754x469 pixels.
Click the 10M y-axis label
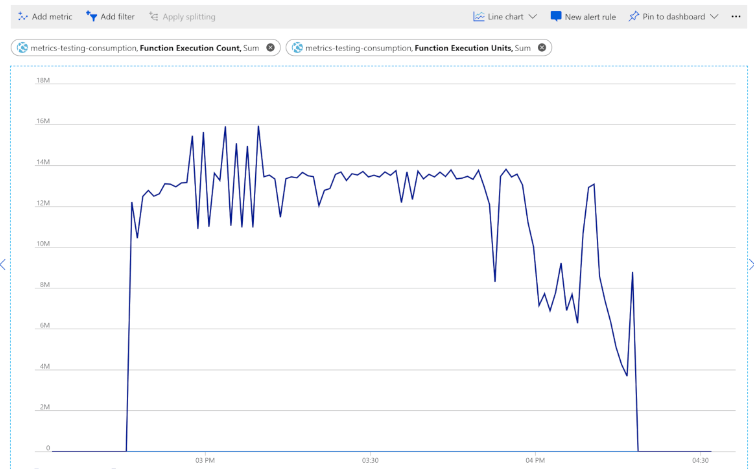tap(43, 243)
